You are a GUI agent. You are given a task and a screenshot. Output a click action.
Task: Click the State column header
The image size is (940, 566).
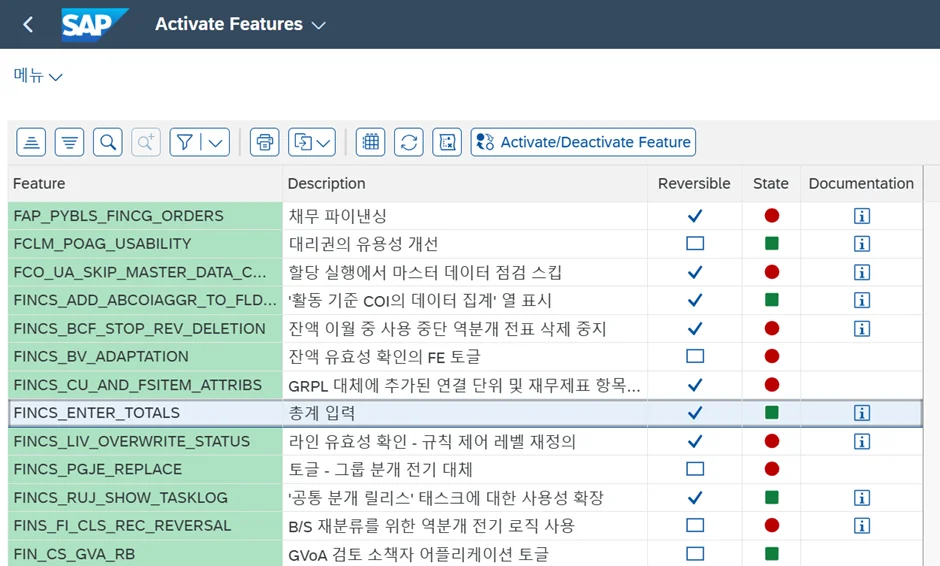click(770, 183)
